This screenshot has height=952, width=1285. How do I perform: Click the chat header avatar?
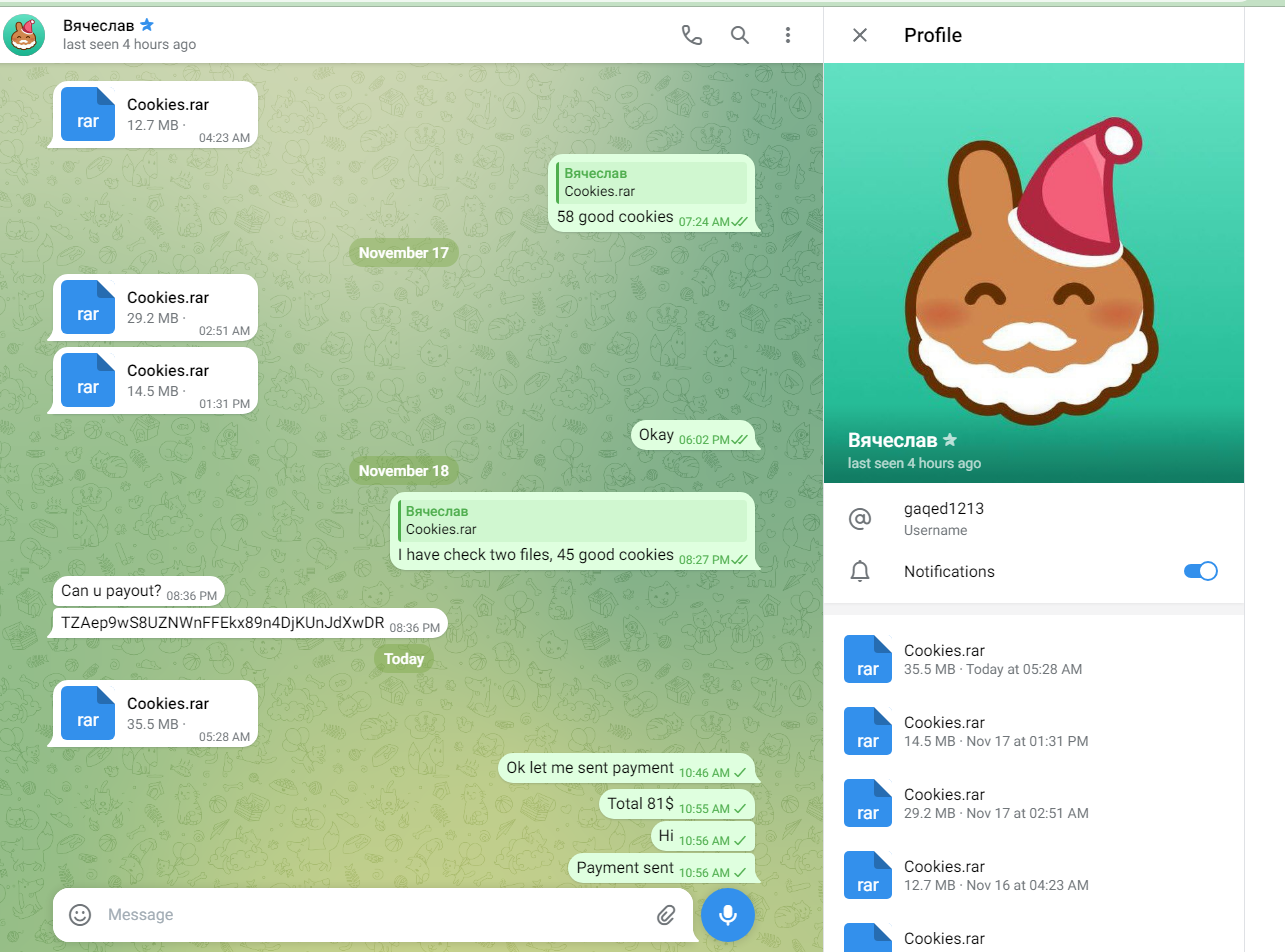[x=24, y=35]
